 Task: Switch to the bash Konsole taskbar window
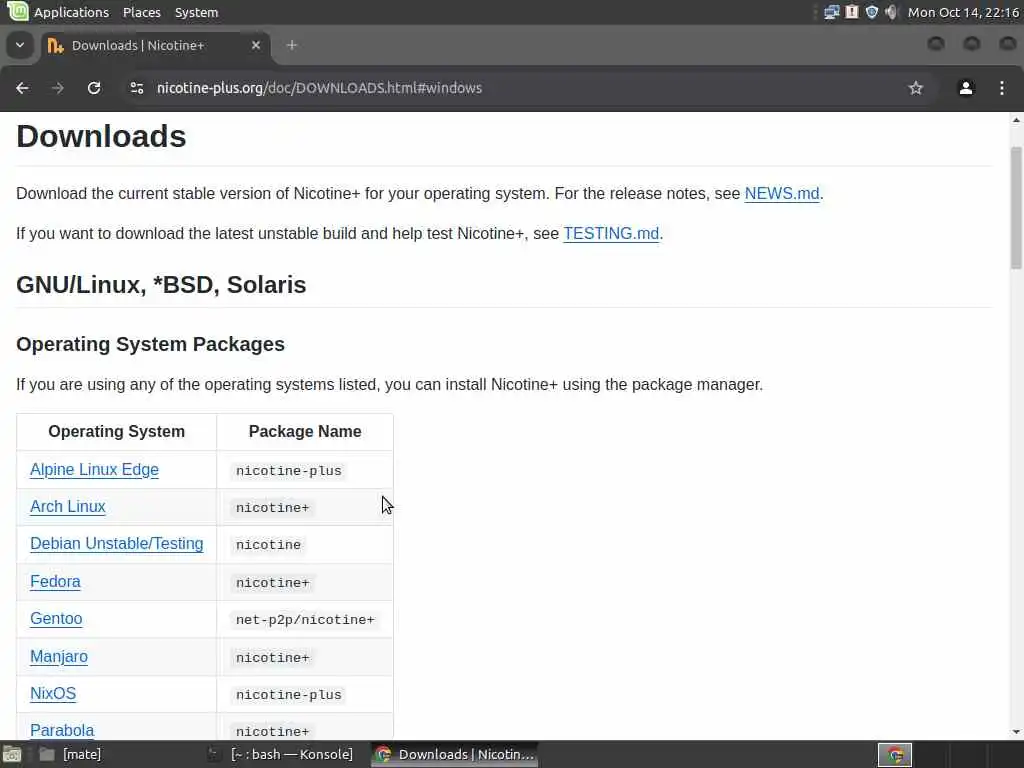pos(281,754)
